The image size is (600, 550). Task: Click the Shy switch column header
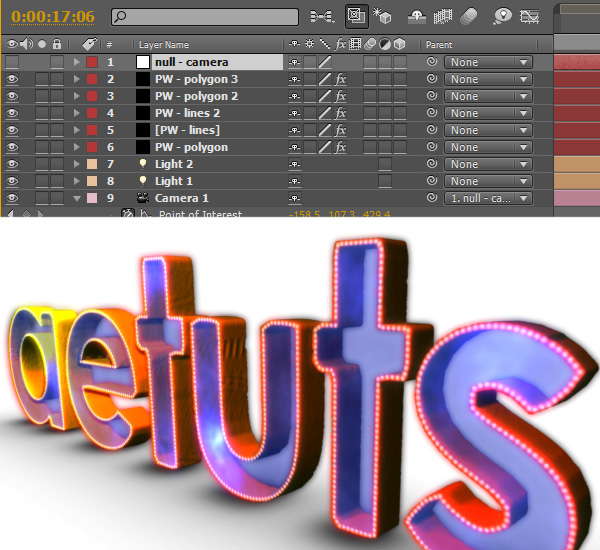pyautogui.click(x=294, y=44)
